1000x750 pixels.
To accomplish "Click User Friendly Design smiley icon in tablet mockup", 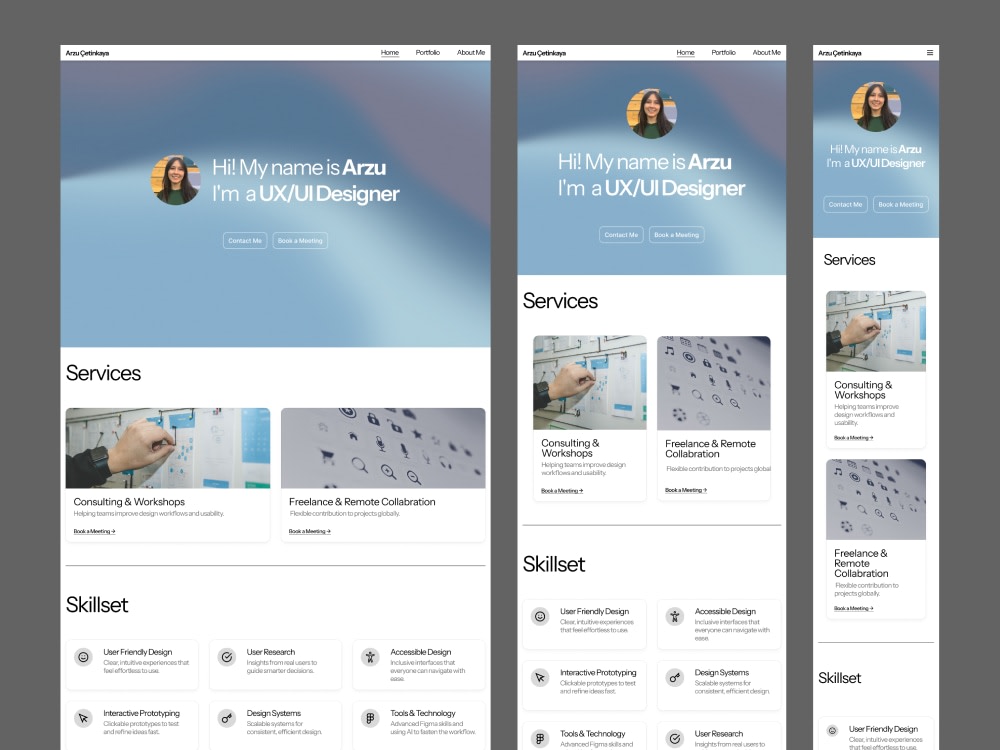I will tap(540, 616).
